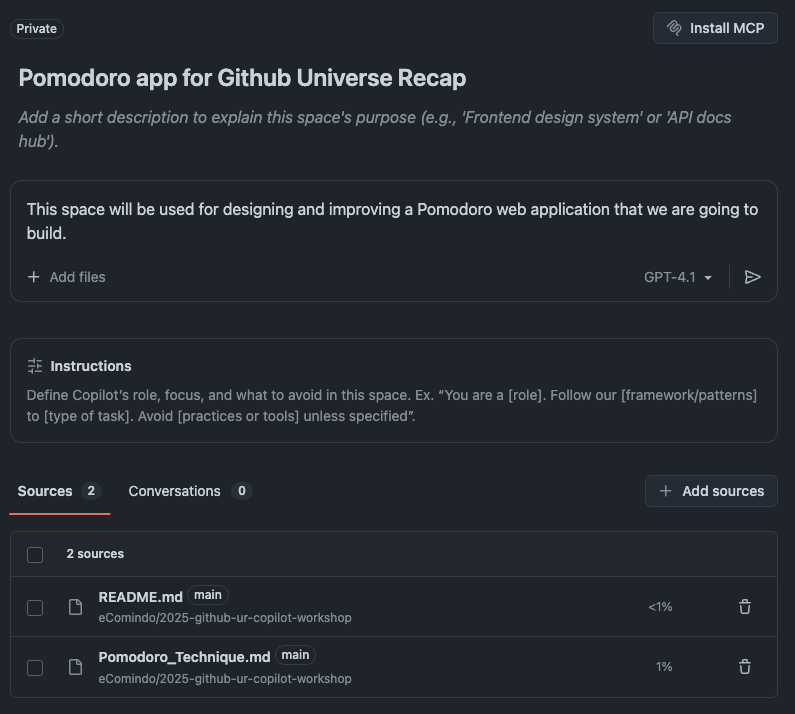Click the send arrow icon in prompt box
This screenshot has width=795, height=714.
(x=753, y=277)
